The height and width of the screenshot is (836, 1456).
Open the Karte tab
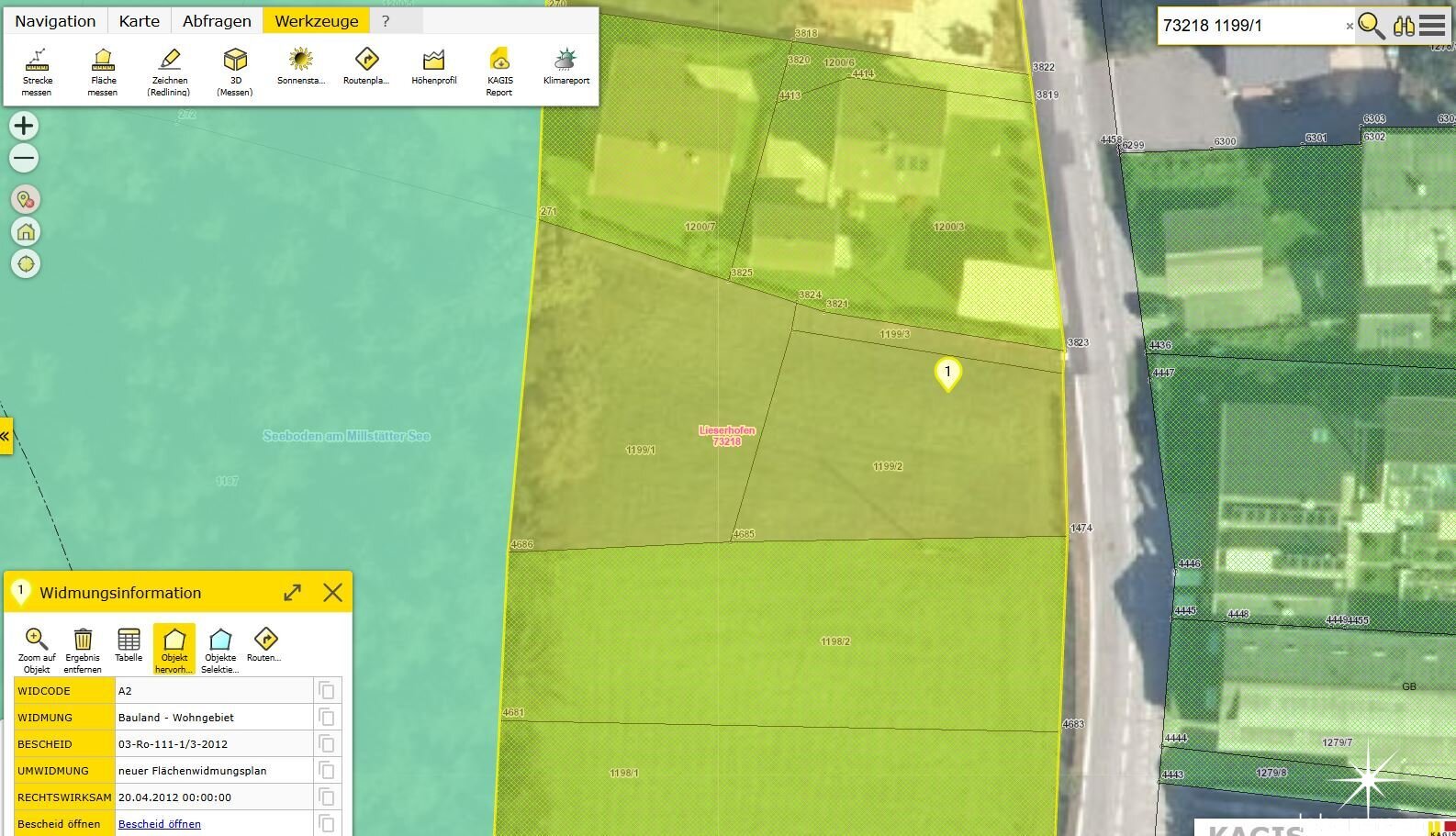pyautogui.click(x=140, y=21)
